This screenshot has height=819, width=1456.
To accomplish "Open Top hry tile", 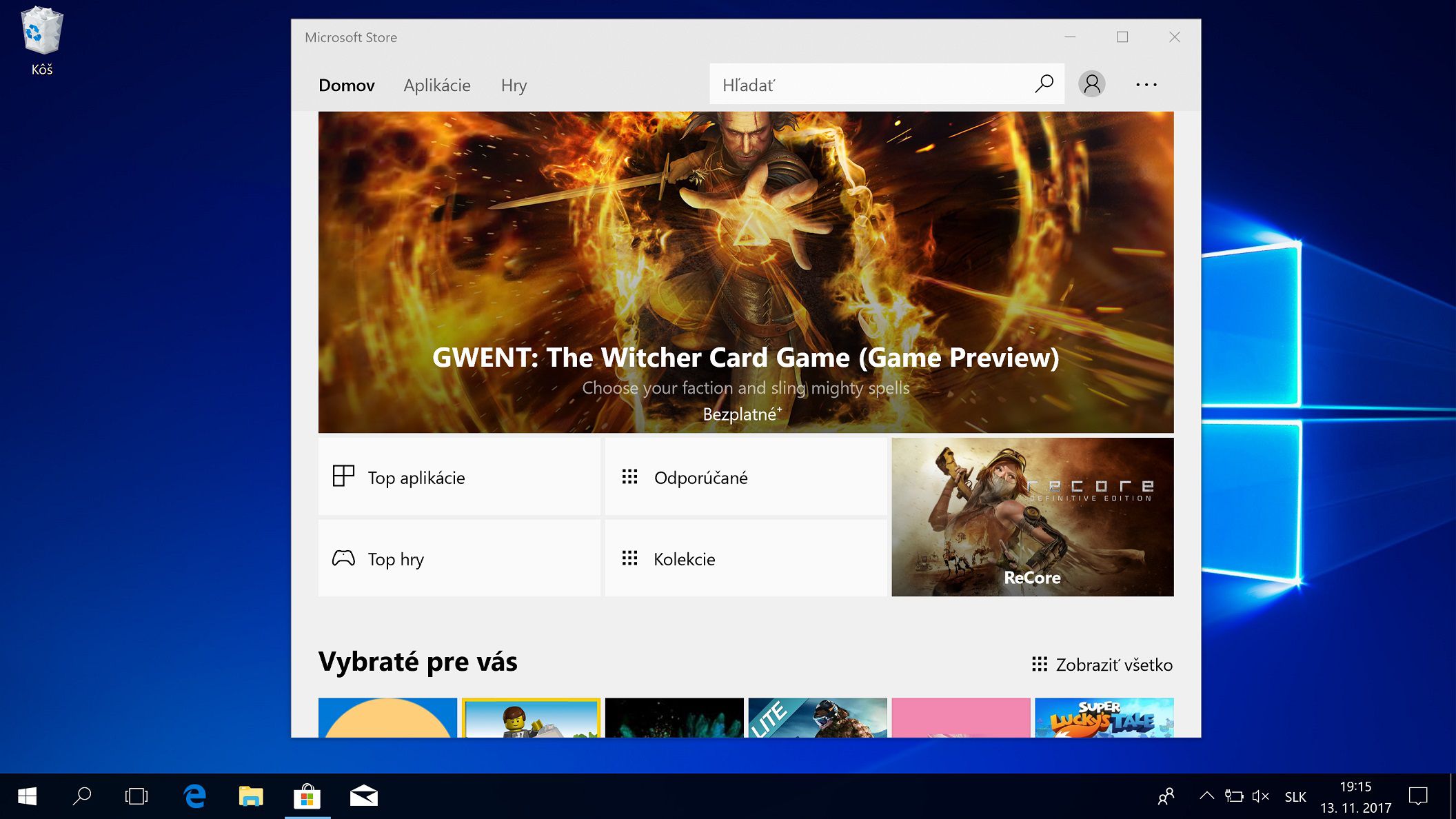I will (x=459, y=558).
